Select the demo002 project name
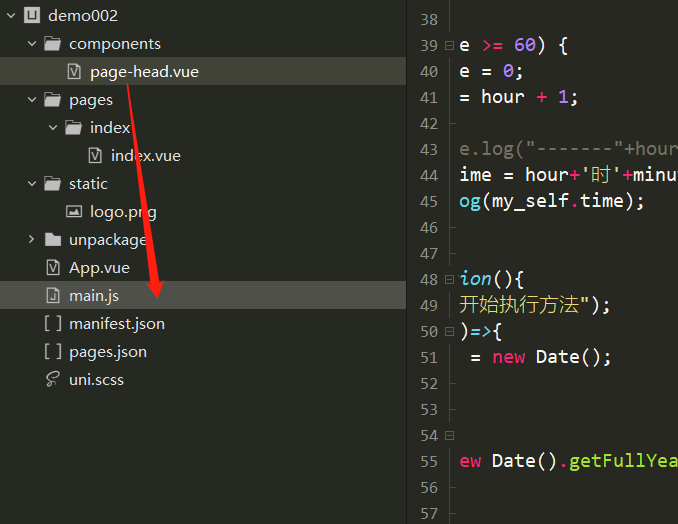 (83, 16)
